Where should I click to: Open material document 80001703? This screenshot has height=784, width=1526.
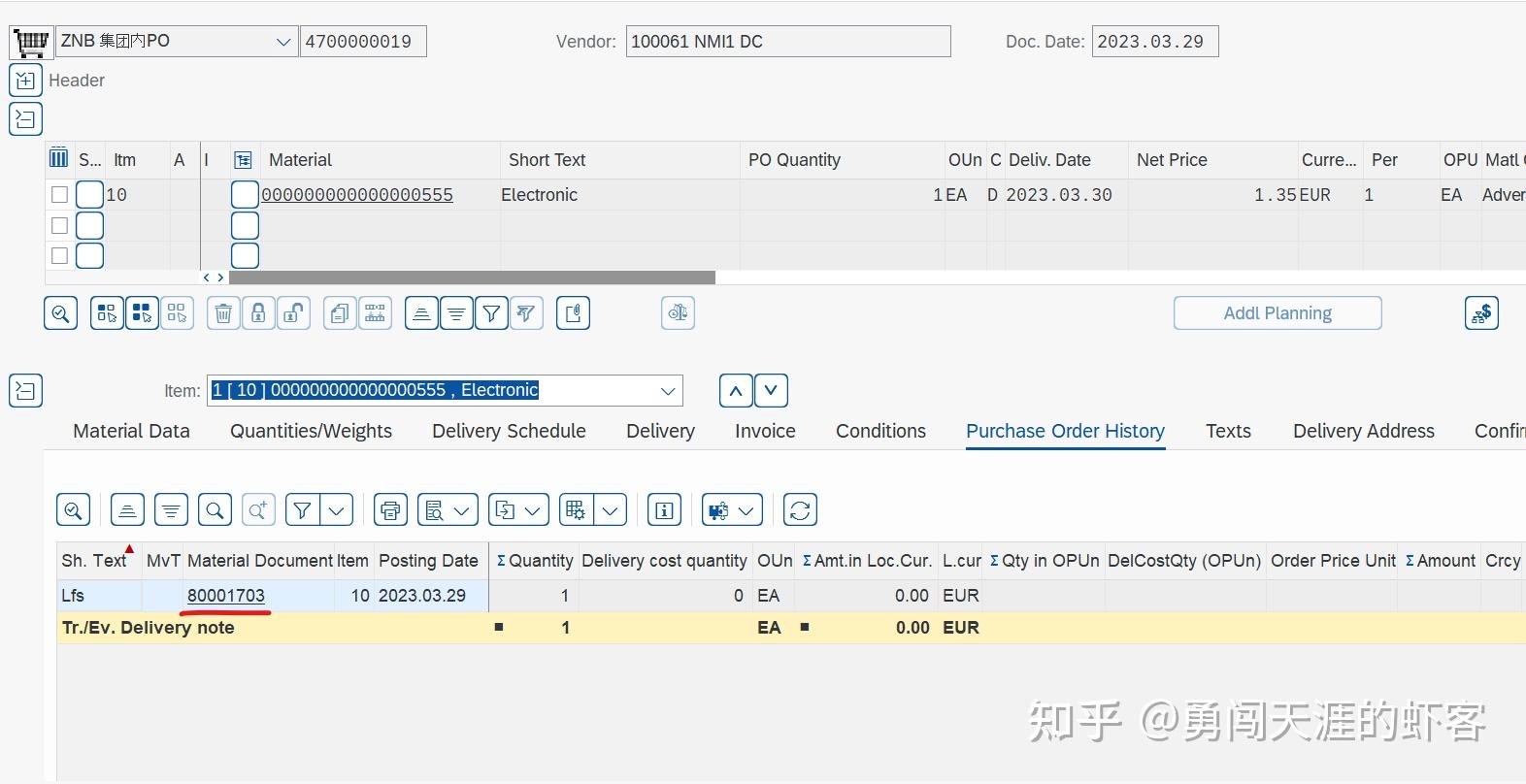225,596
